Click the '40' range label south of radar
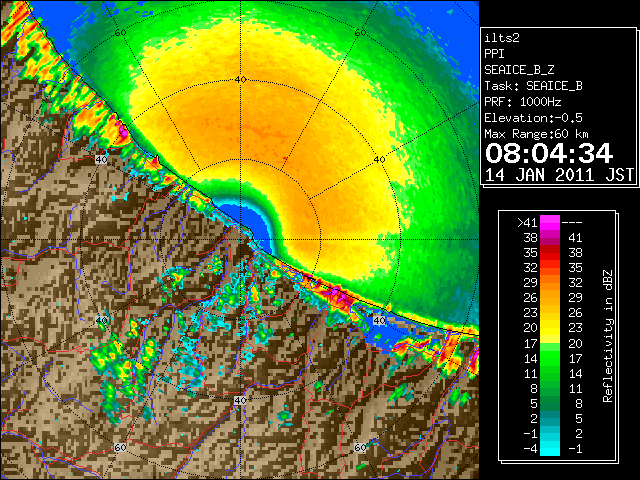 (x=240, y=400)
